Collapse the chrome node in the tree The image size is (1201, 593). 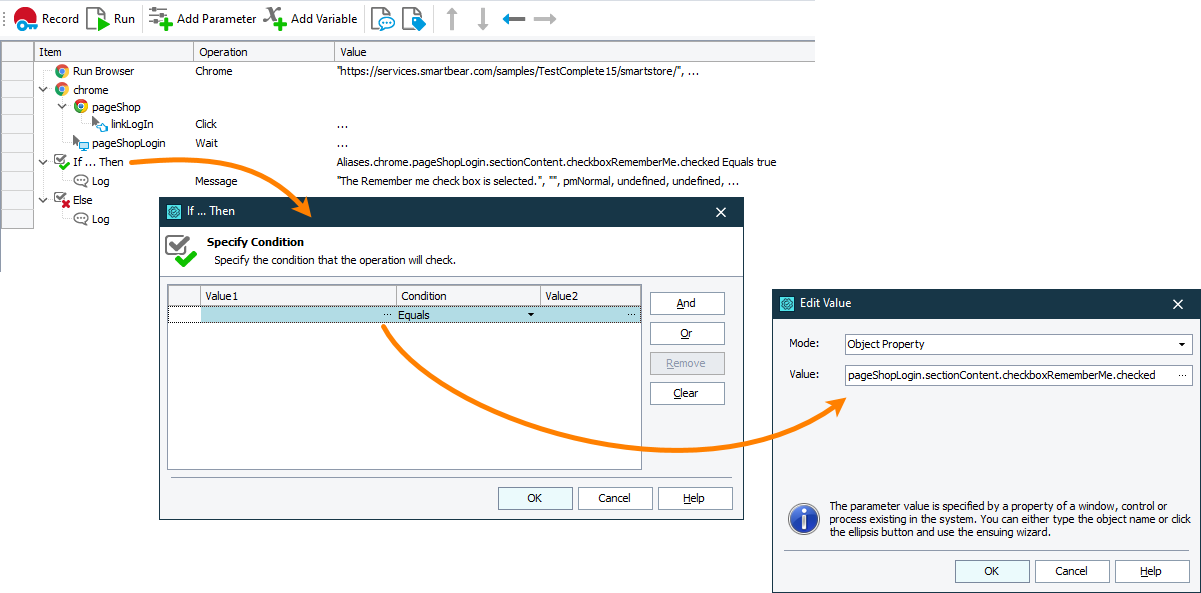click(43, 89)
